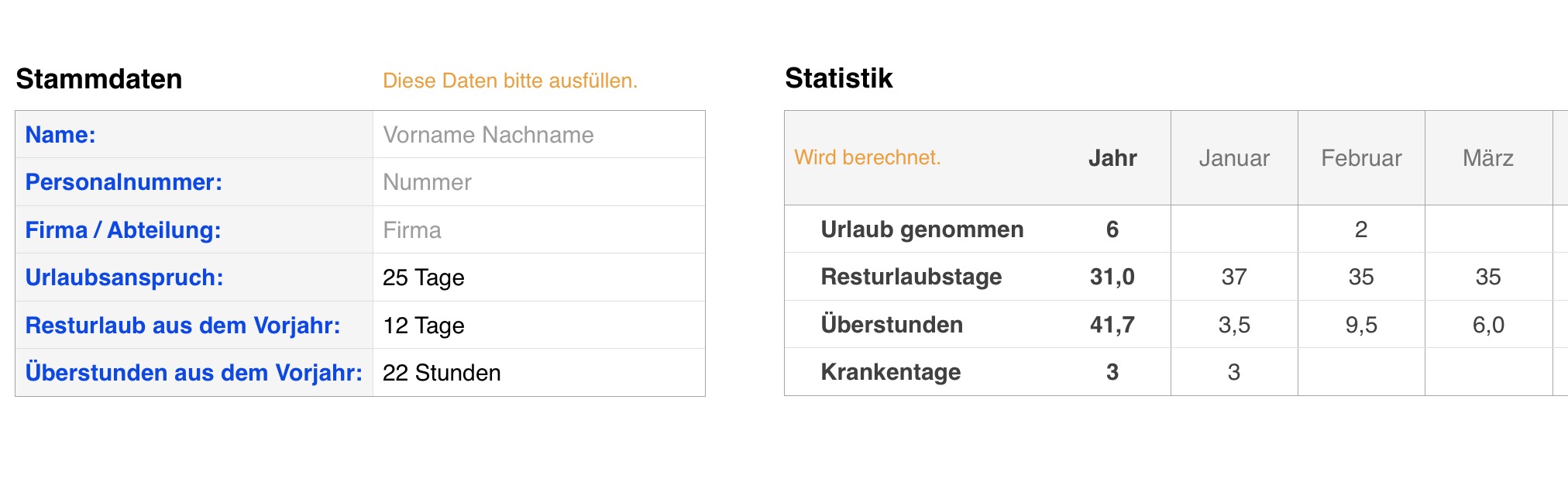Click the 'Stammdaten' table title
The width and height of the screenshot is (1568, 479).
point(99,79)
